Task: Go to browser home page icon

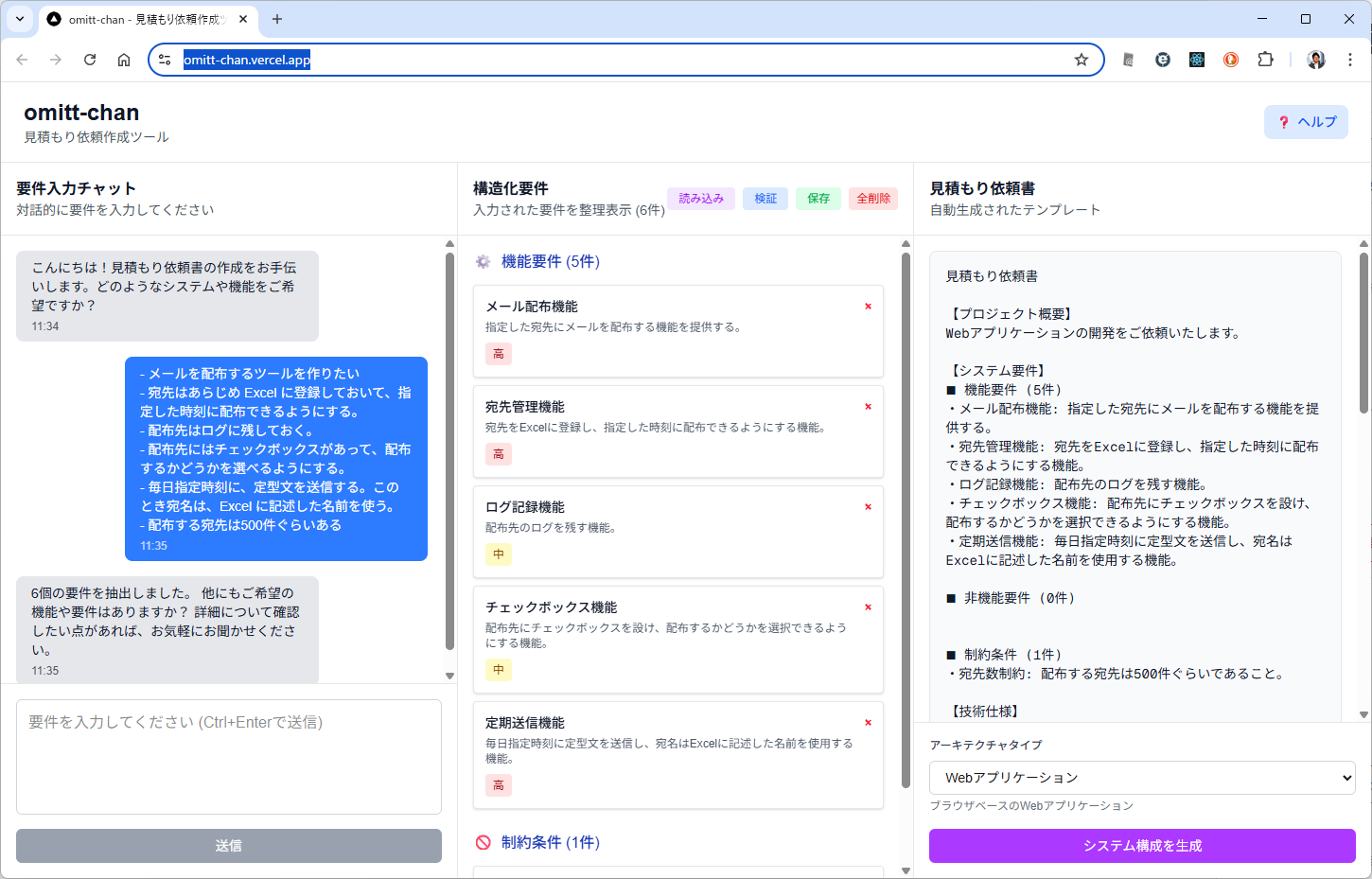Action: pyautogui.click(x=124, y=60)
